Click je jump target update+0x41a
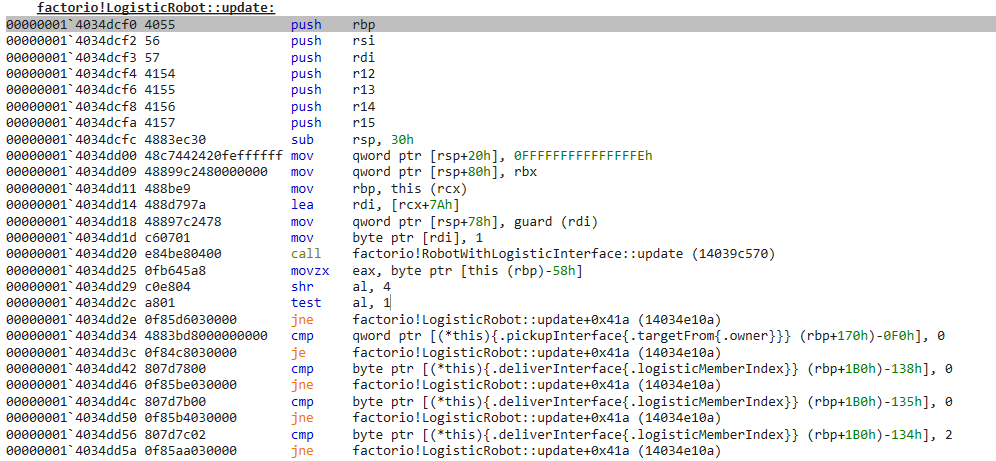Screen dimensions: 996x461 537,352
